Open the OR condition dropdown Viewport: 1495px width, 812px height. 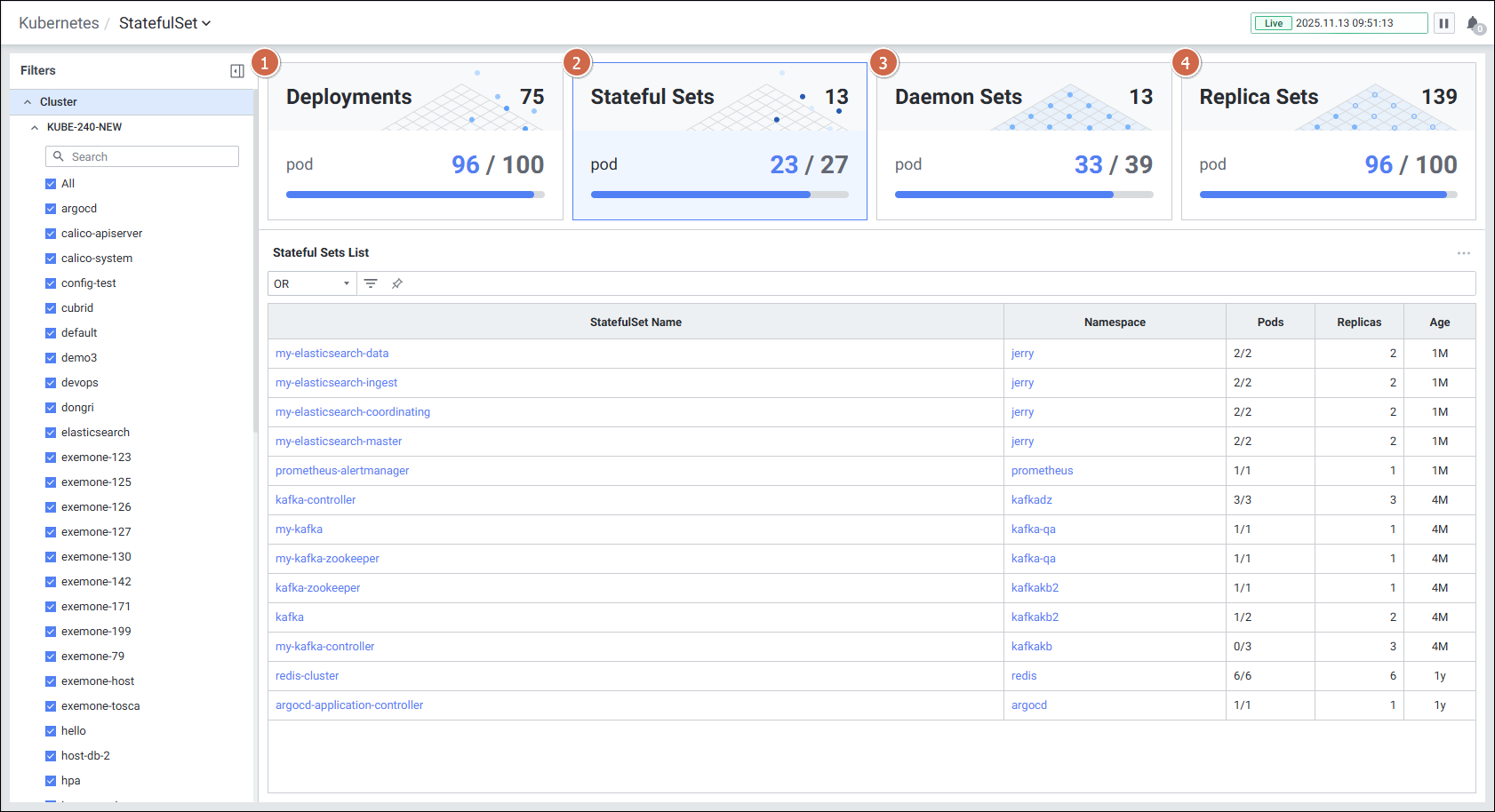(x=312, y=283)
